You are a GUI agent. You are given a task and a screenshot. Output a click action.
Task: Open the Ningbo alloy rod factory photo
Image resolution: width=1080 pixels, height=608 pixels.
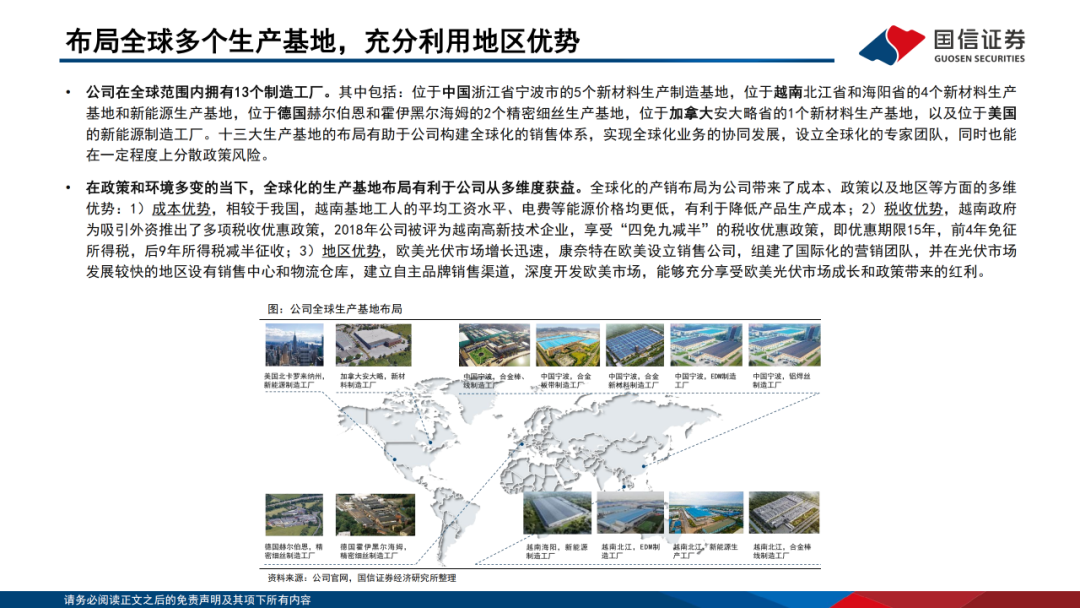point(494,345)
